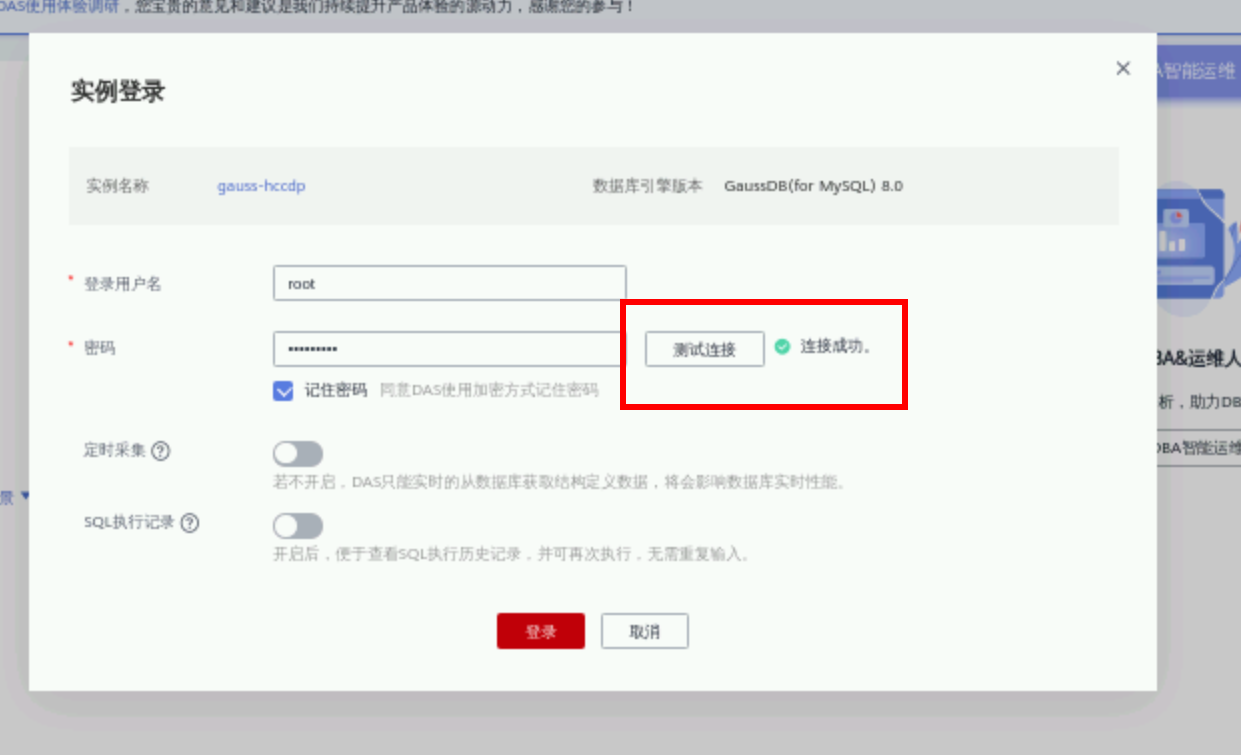Click the GaussDB(for MySQL) 8.0 version text
This screenshot has width=1241, height=755.
pyautogui.click(x=814, y=186)
